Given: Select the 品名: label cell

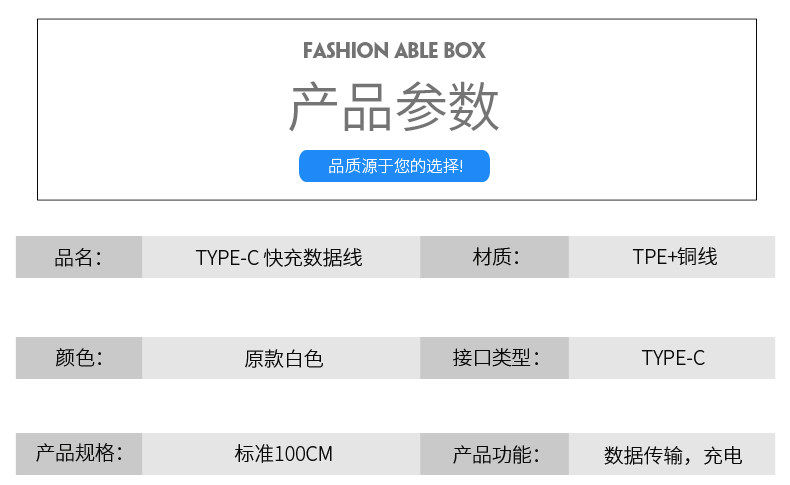Looking at the screenshot, I should (79, 257).
